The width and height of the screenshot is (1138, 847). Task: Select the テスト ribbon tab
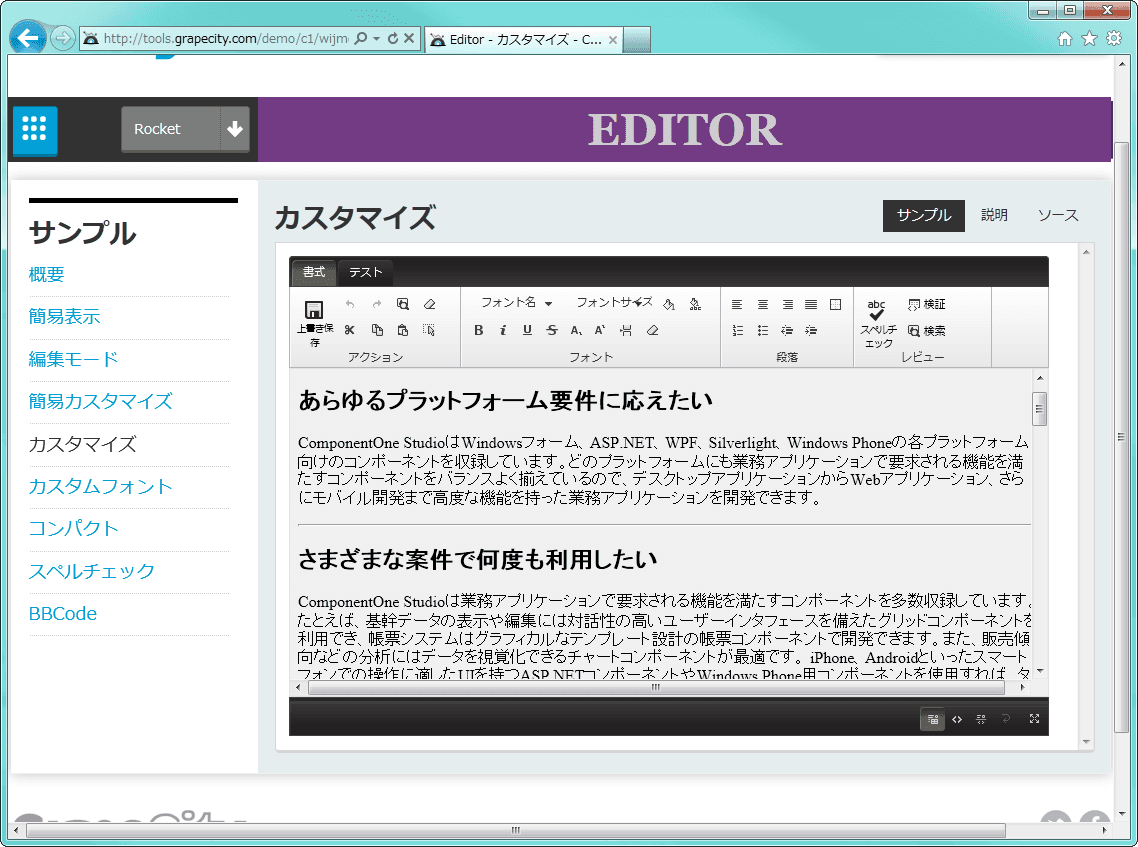(365, 272)
